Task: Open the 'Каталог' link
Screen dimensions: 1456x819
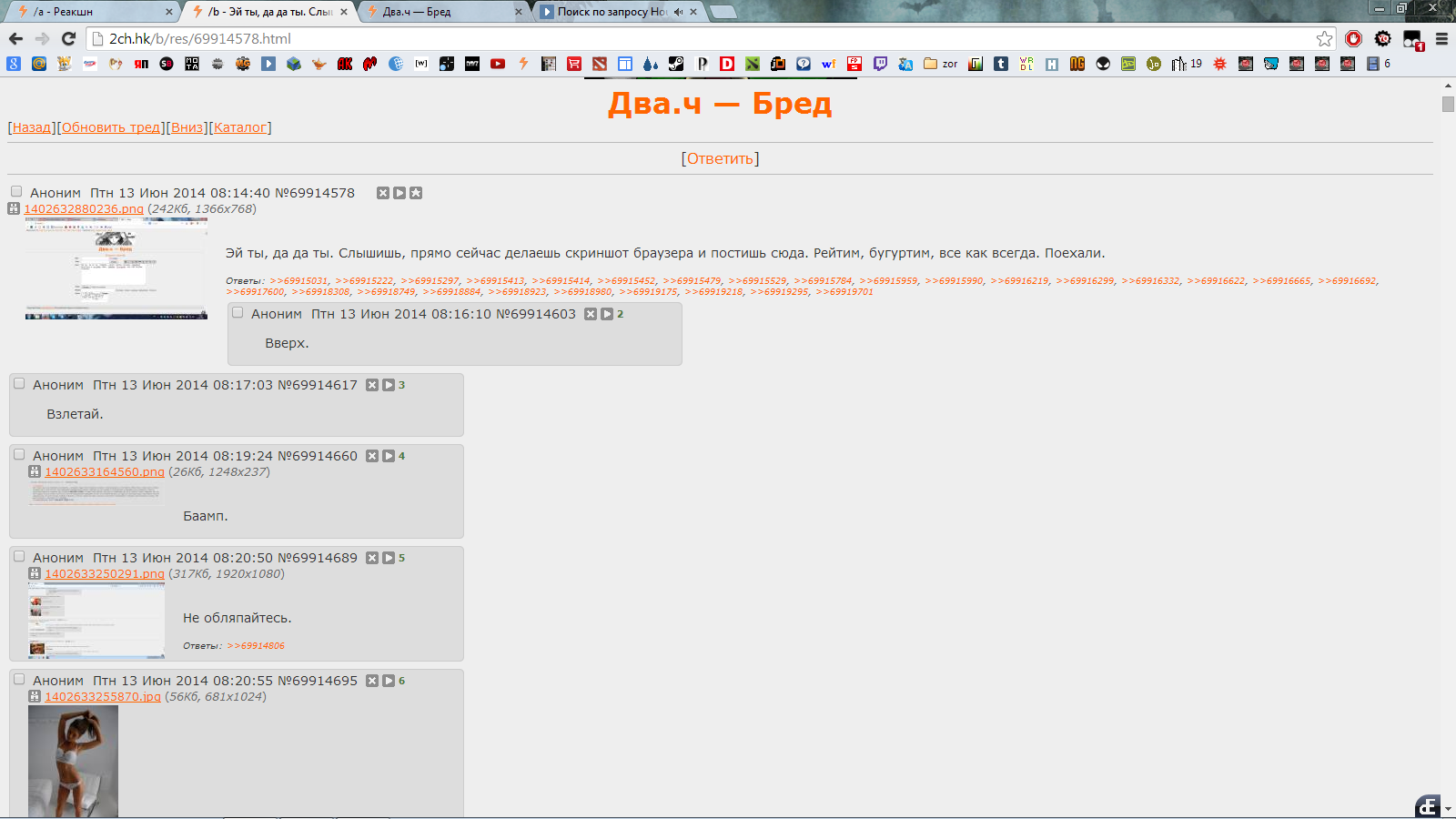Action: tap(240, 127)
